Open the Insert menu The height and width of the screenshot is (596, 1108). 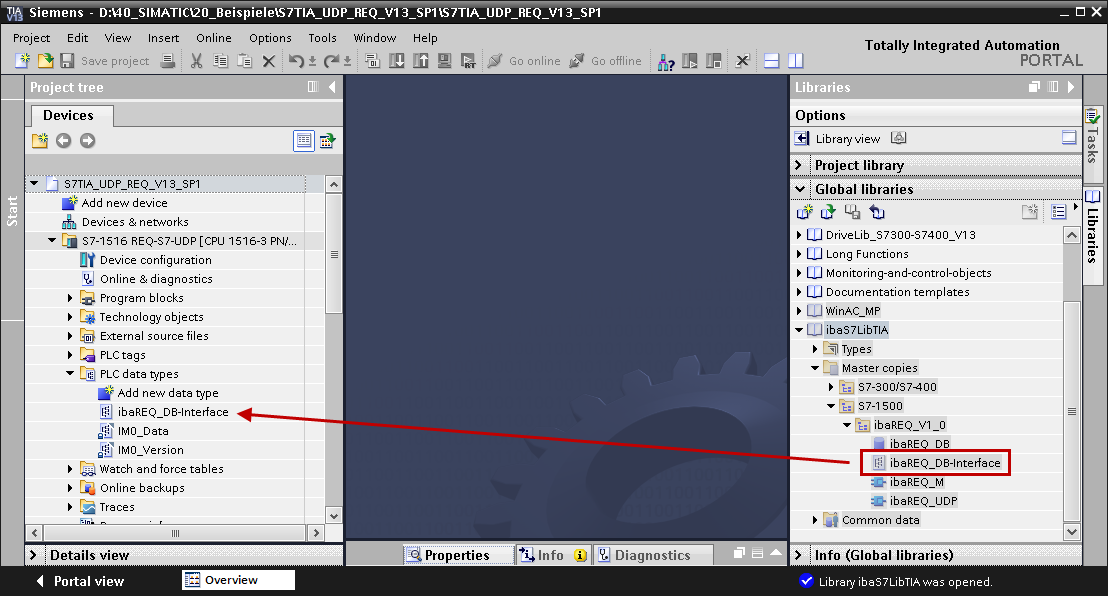[163, 37]
